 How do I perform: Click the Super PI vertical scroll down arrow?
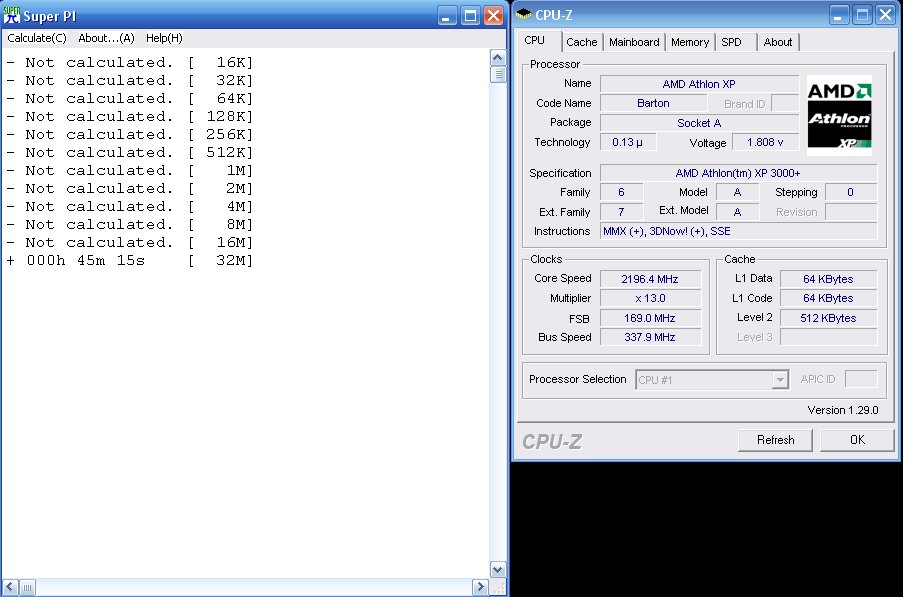click(498, 569)
